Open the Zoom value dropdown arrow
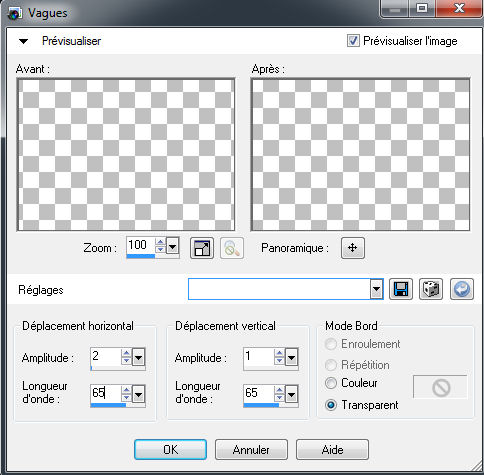The height and width of the screenshot is (475, 484). tap(172, 247)
